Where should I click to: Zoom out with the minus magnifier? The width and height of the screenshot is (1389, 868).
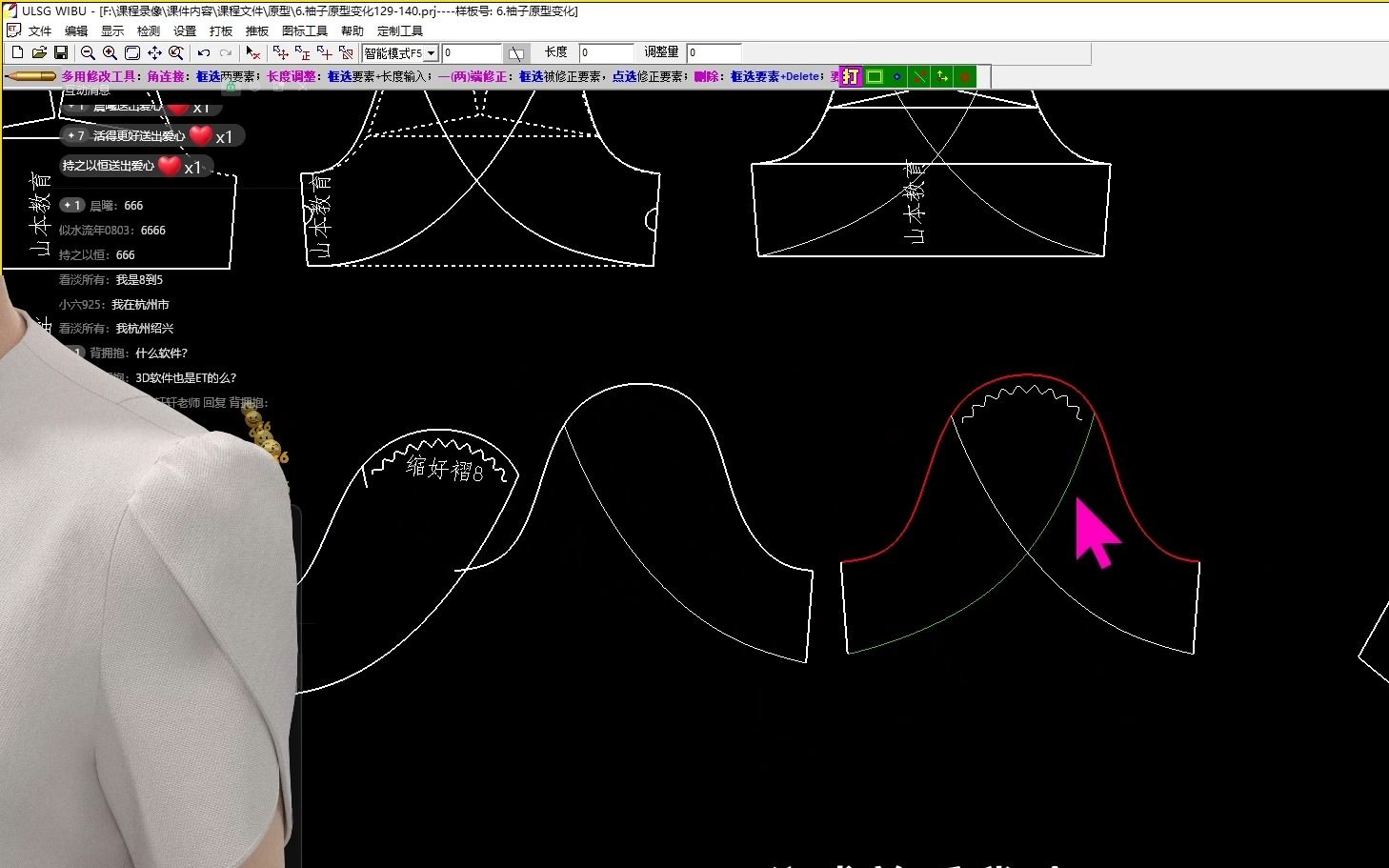[88, 53]
